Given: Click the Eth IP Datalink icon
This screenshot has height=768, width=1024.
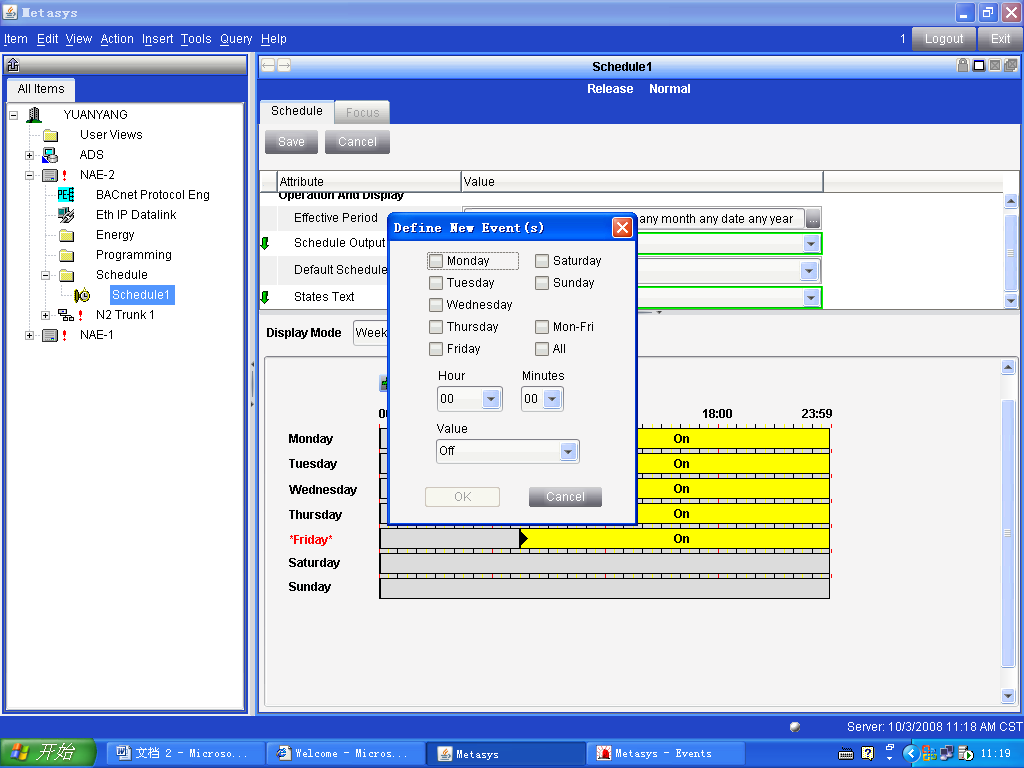Looking at the screenshot, I should (x=66, y=215).
